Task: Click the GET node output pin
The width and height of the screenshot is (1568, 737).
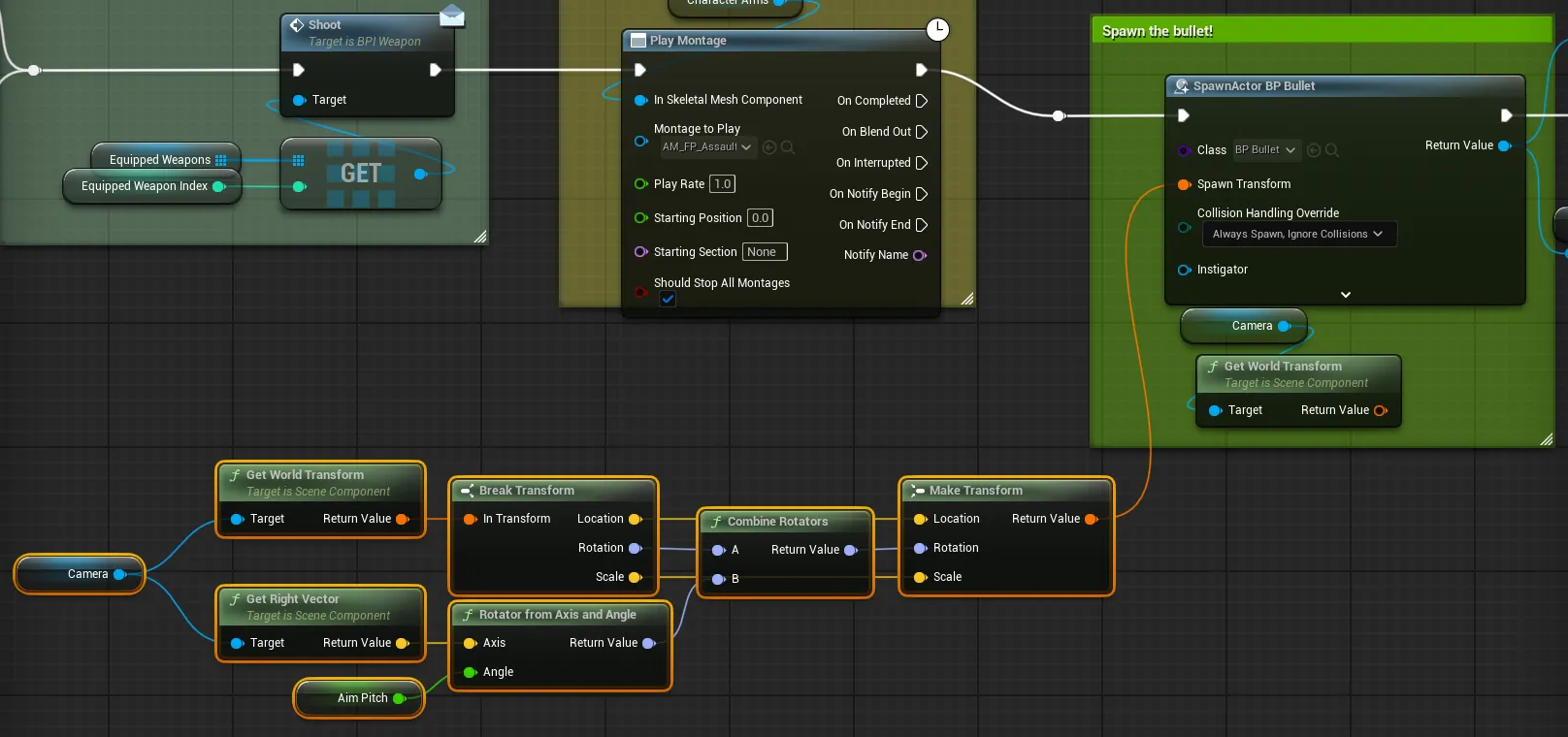Action: [x=420, y=175]
